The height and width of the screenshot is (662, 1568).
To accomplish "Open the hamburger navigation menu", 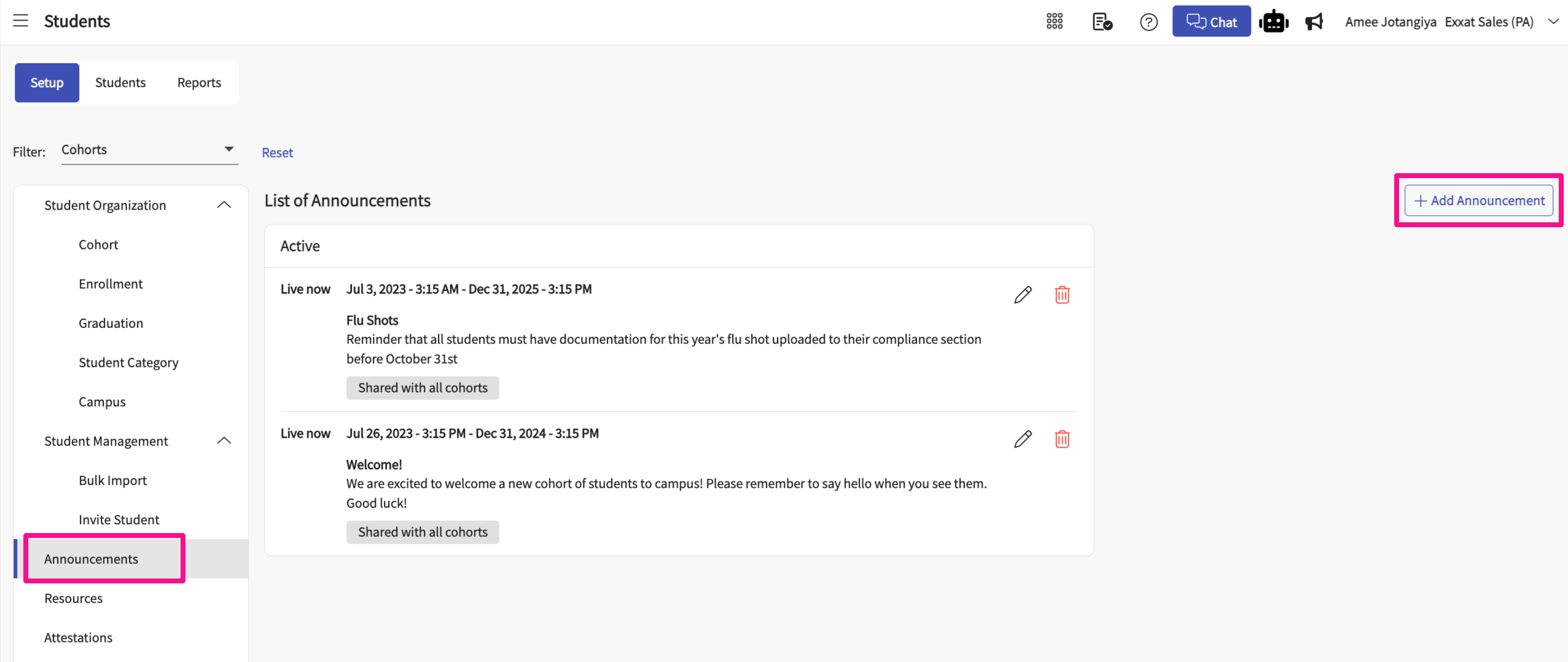I will (21, 21).
